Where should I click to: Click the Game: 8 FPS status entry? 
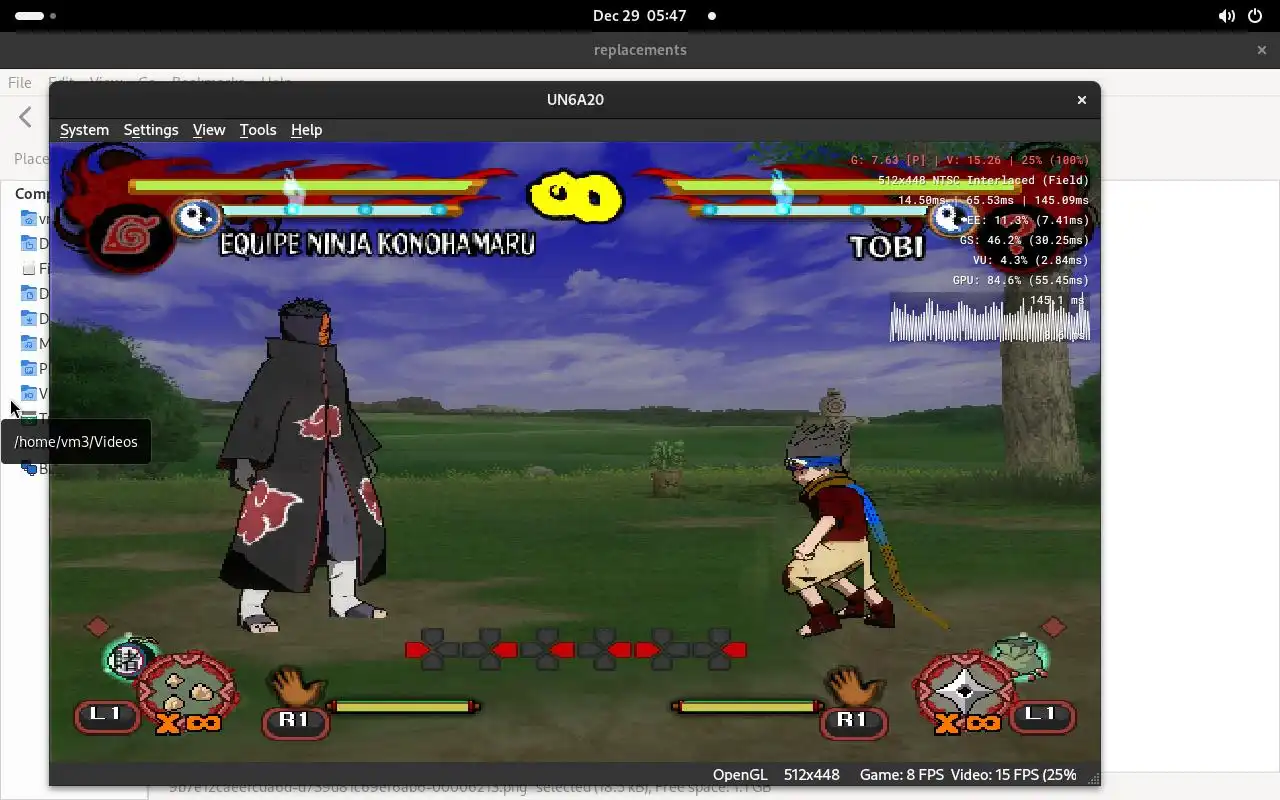pyautogui.click(x=902, y=775)
